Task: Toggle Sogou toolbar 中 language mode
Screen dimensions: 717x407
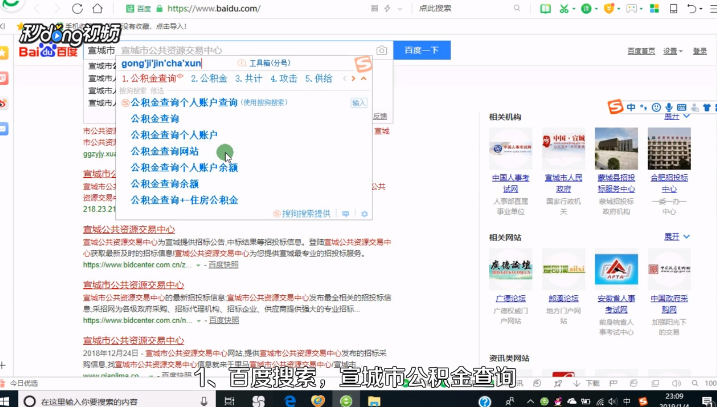Action: 631,107
